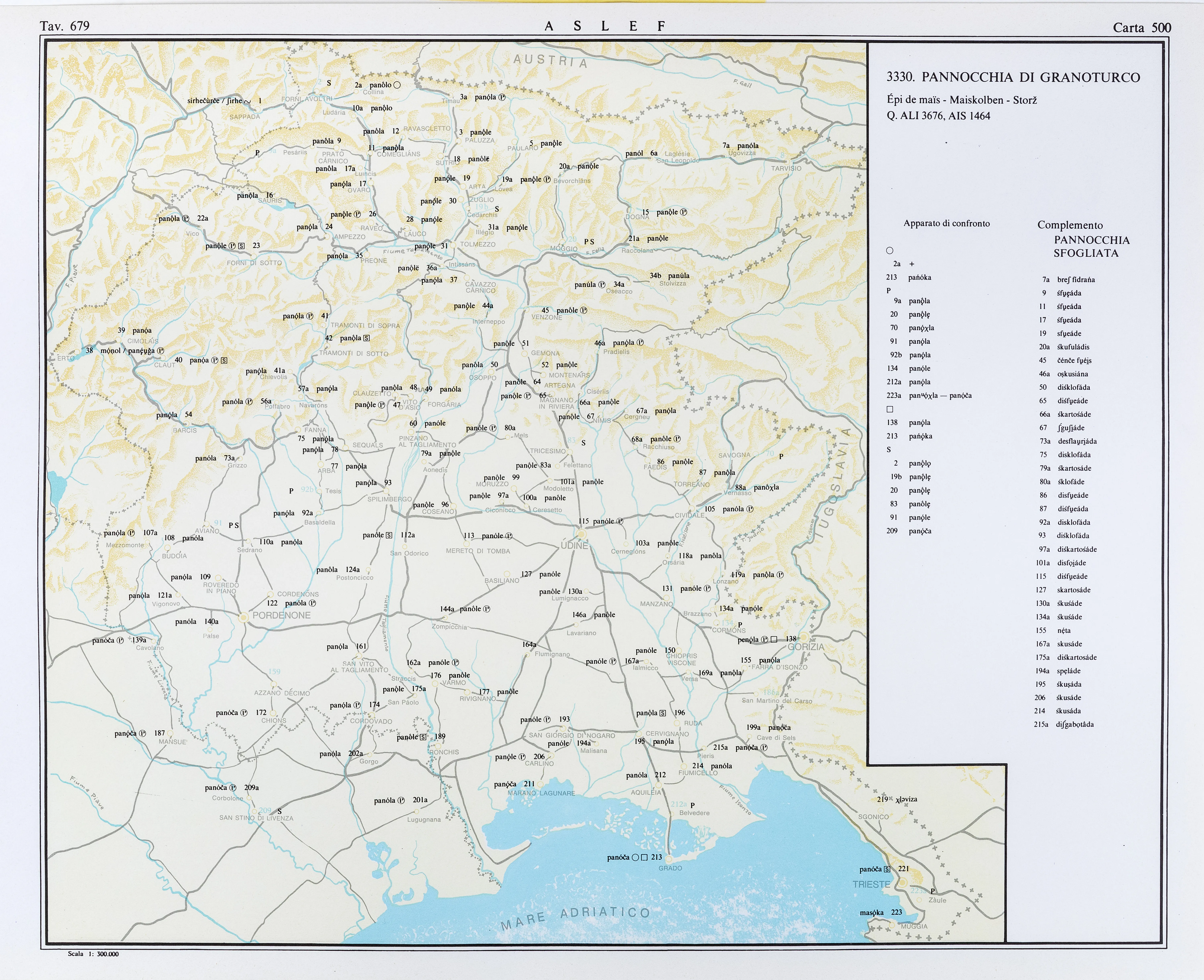1204x980 pixels.
Task: Click the 'Complemento Pannocchia sfogliata' heading
Action: tap(1084, 239)
